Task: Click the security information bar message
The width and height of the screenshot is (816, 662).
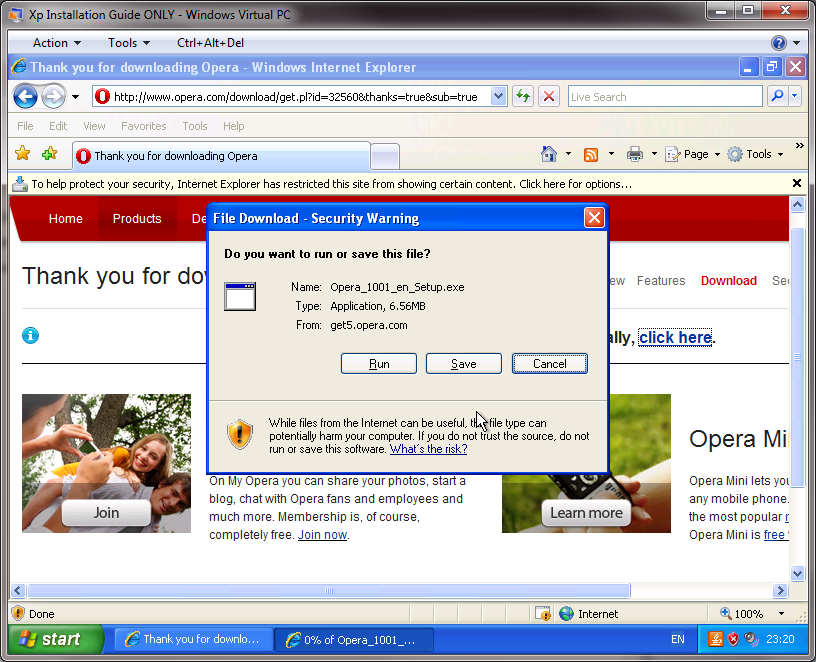Action: click(x=332, y=184)
